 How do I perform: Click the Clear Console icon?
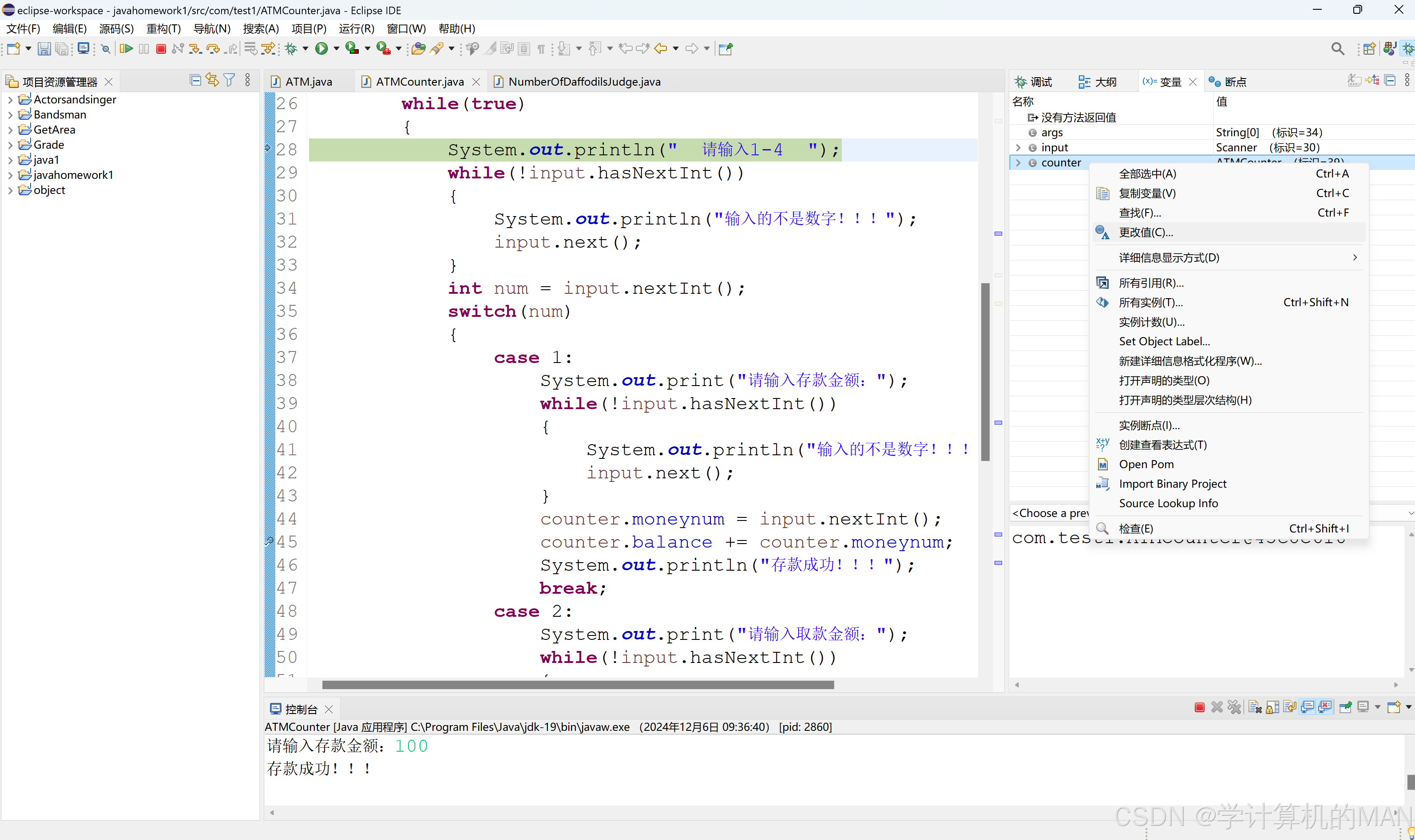[x=1255, y=707]
